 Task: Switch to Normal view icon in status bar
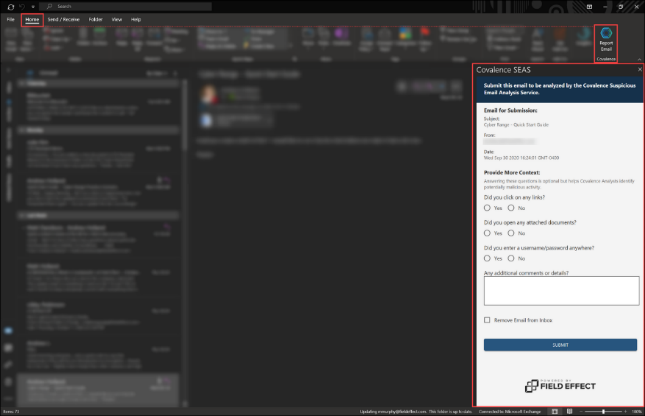pyautogui.click(x=555, y=411)
